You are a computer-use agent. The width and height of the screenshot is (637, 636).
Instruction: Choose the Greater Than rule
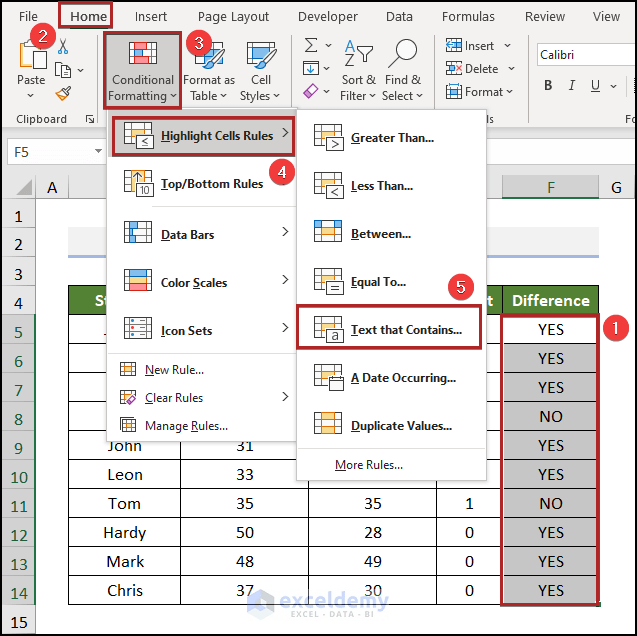click(391, 138)
